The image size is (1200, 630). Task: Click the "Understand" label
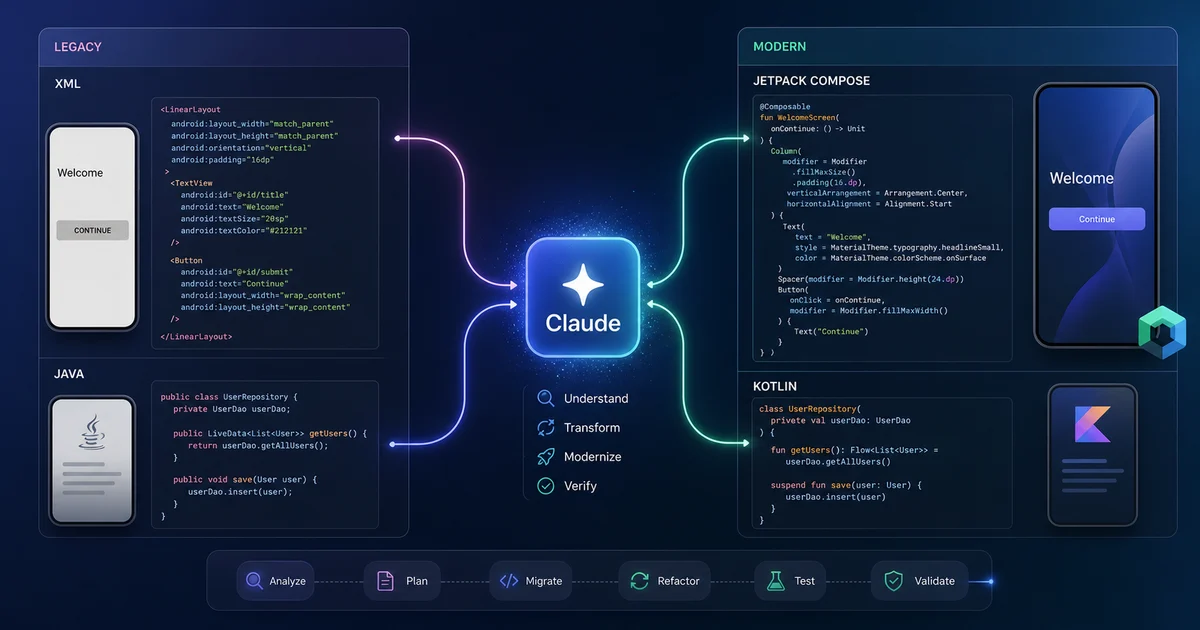point(596,398)
